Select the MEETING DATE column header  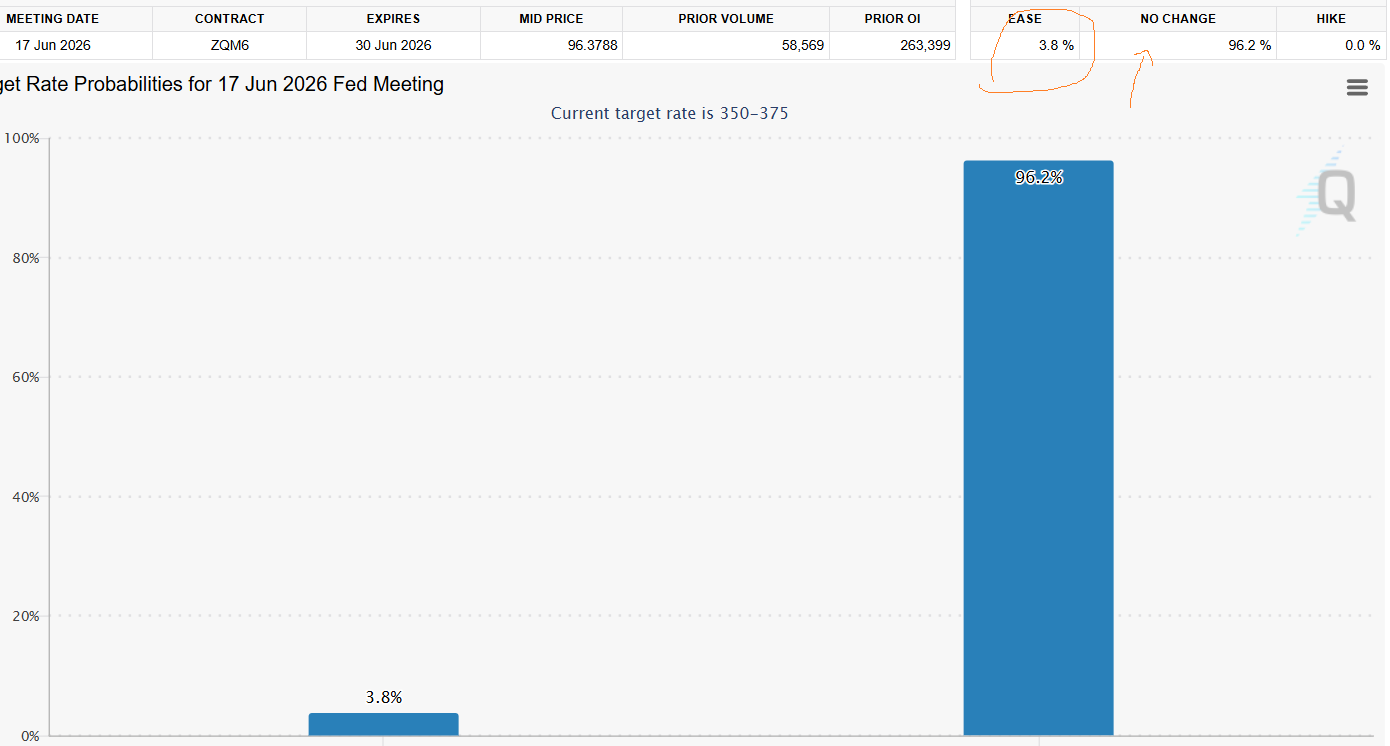[x=53, y=19]
